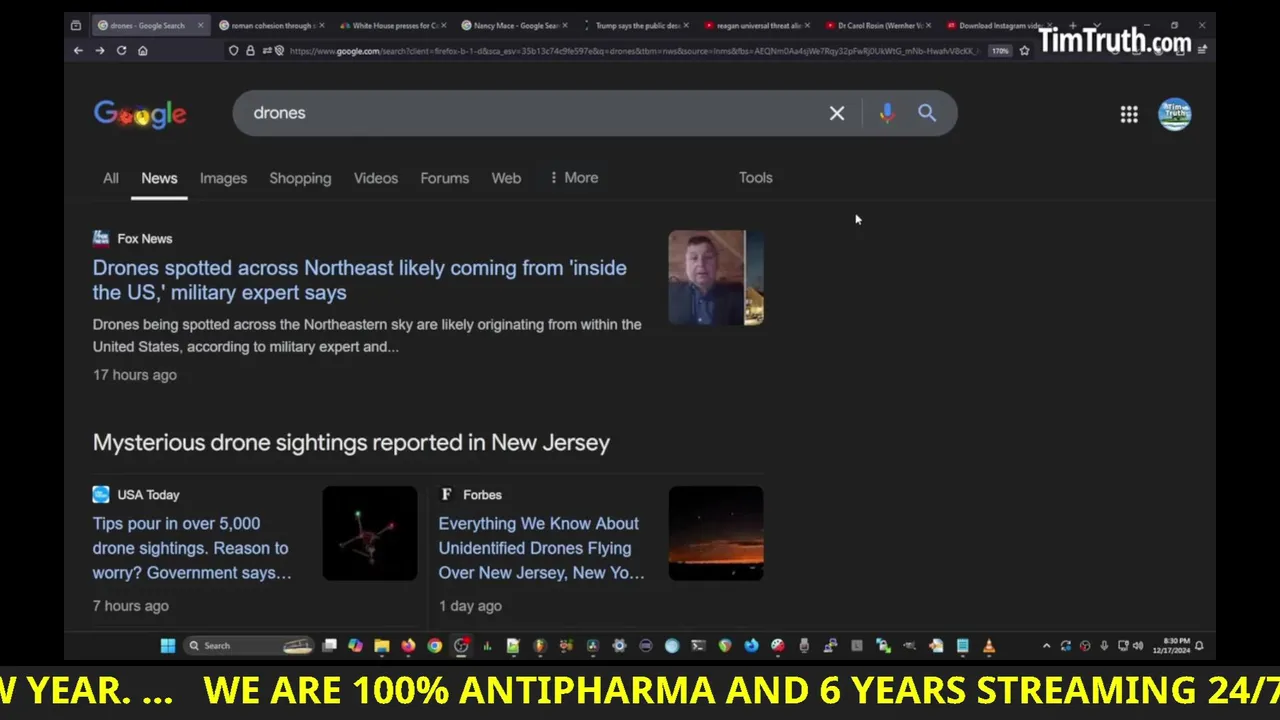Viewport: 1280px width, 720px height.
Task: Switch to 'Download Instagram video' tab
Action: [x=998, y=25]
